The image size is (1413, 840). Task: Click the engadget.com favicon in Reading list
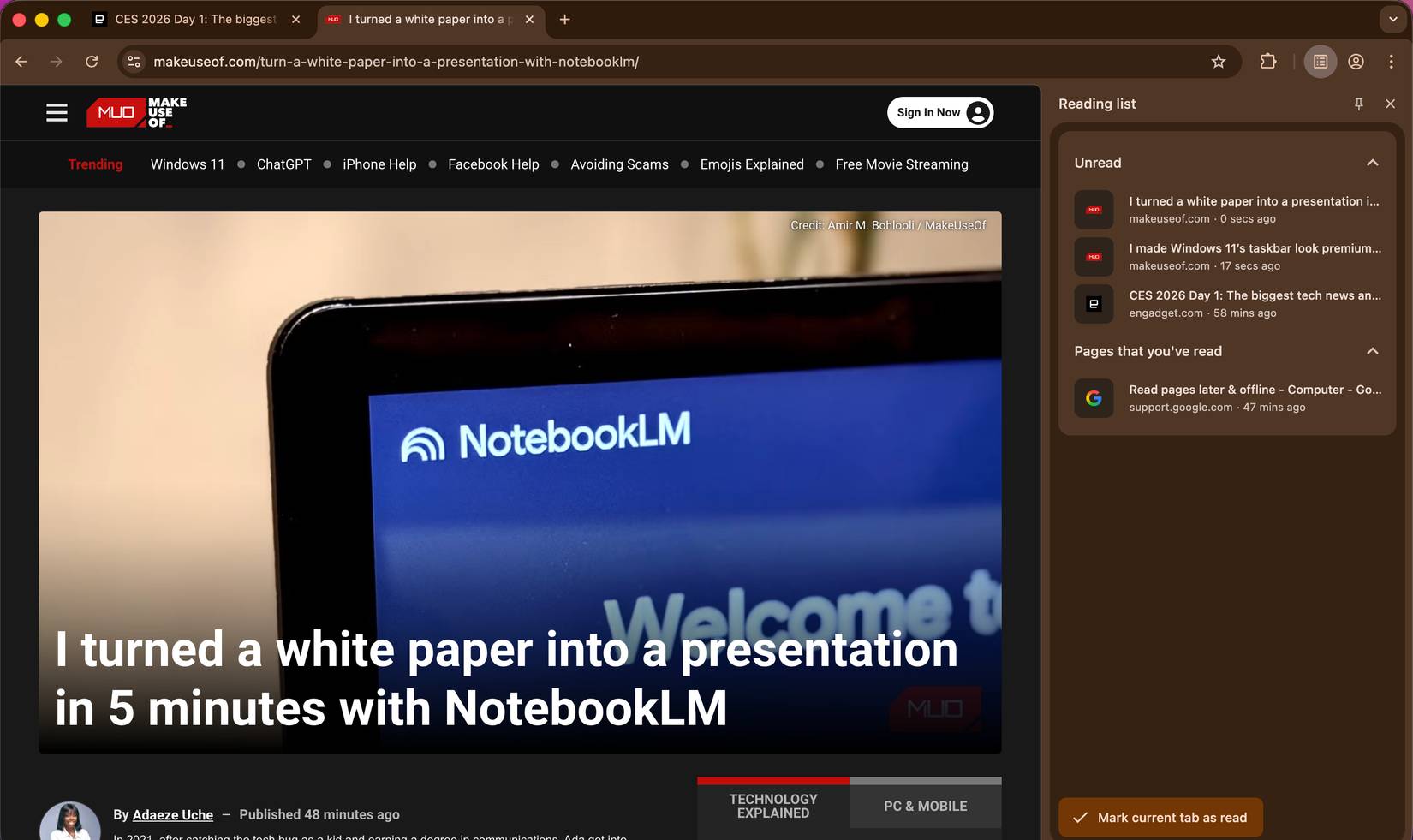1094,303
